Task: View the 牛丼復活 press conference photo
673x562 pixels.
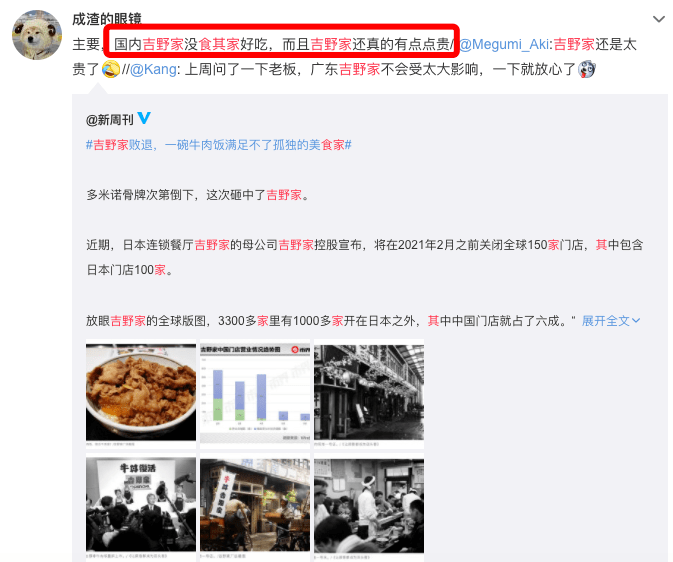Action: pyautogui.click(x=141, y=505)
